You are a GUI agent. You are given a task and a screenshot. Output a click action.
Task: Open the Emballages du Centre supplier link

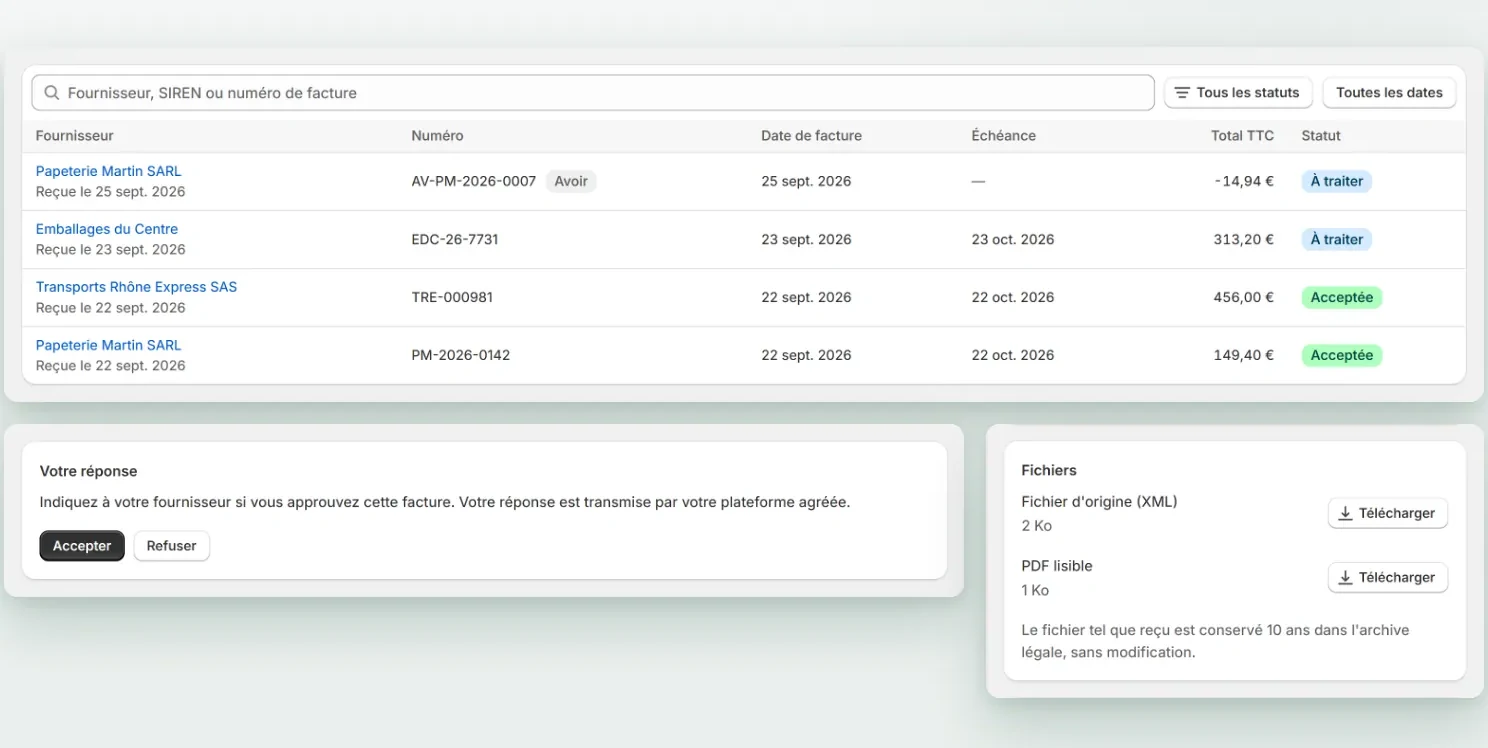point(107,229)
